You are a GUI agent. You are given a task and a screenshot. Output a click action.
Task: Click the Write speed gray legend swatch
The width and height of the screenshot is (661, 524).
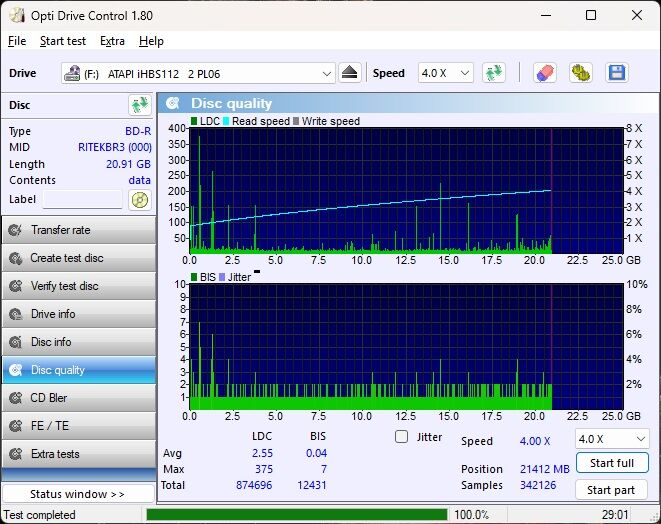coord(296,121)
